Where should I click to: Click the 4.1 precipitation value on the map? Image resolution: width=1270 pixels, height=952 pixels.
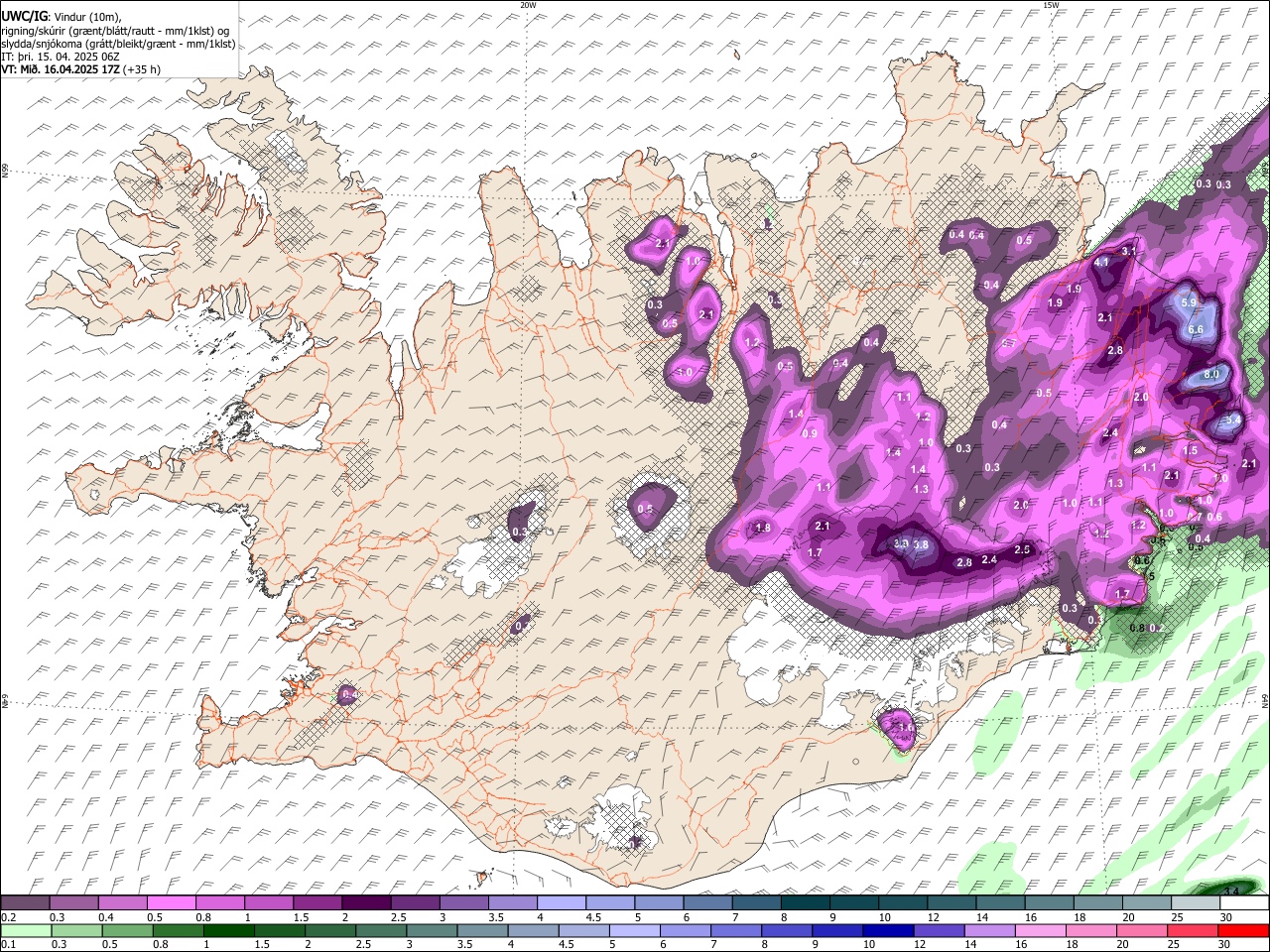click(x=1101, y=263)
